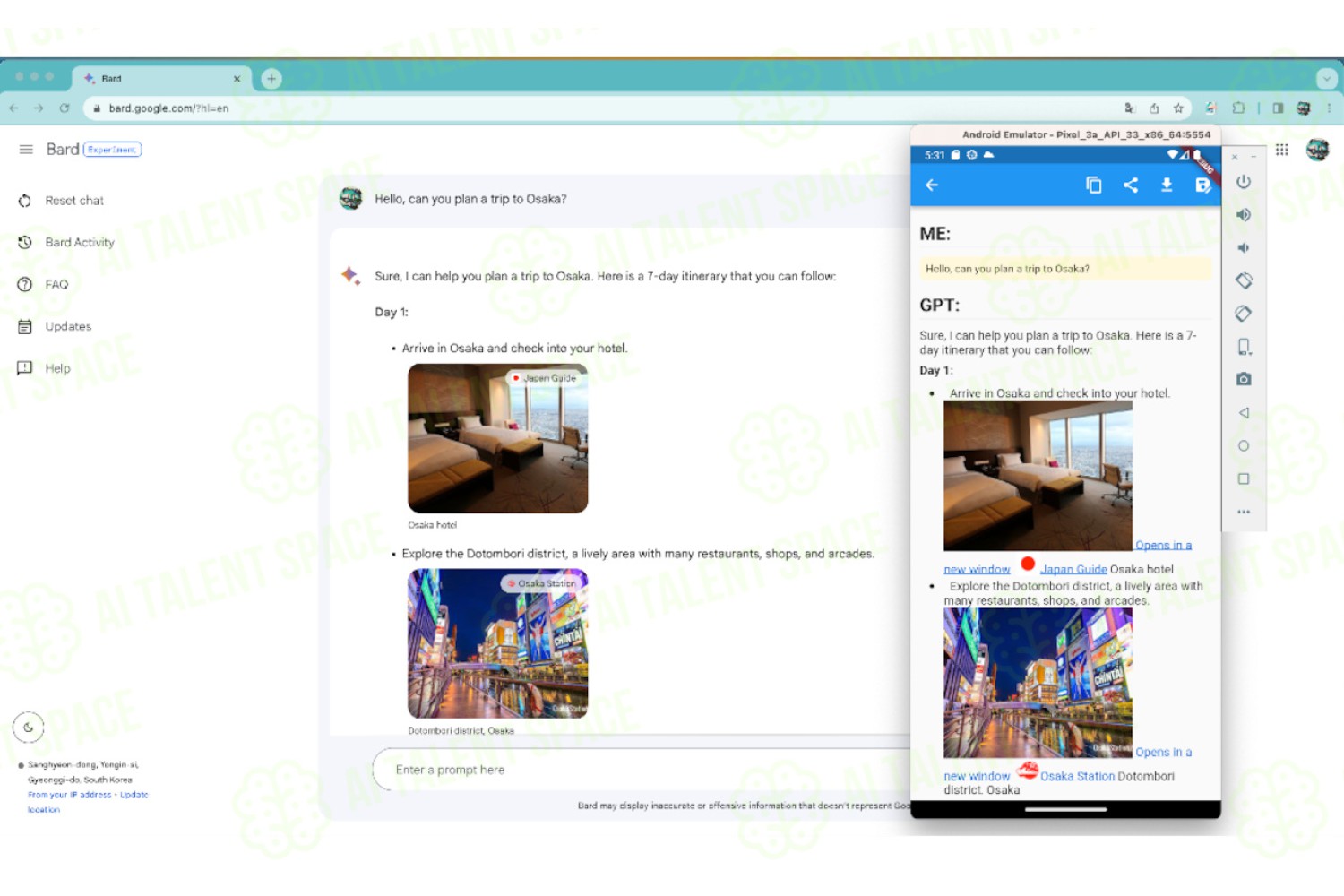The width and height of the screenshot is (1344, 896).
Task: Toggle dark theme with the moon button
Action: [x=29, y=728]
